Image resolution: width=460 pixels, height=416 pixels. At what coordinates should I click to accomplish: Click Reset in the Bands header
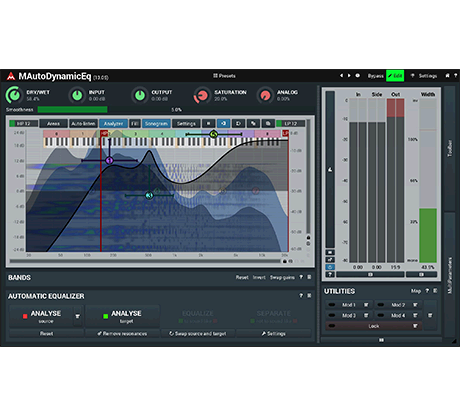[242, 277]
